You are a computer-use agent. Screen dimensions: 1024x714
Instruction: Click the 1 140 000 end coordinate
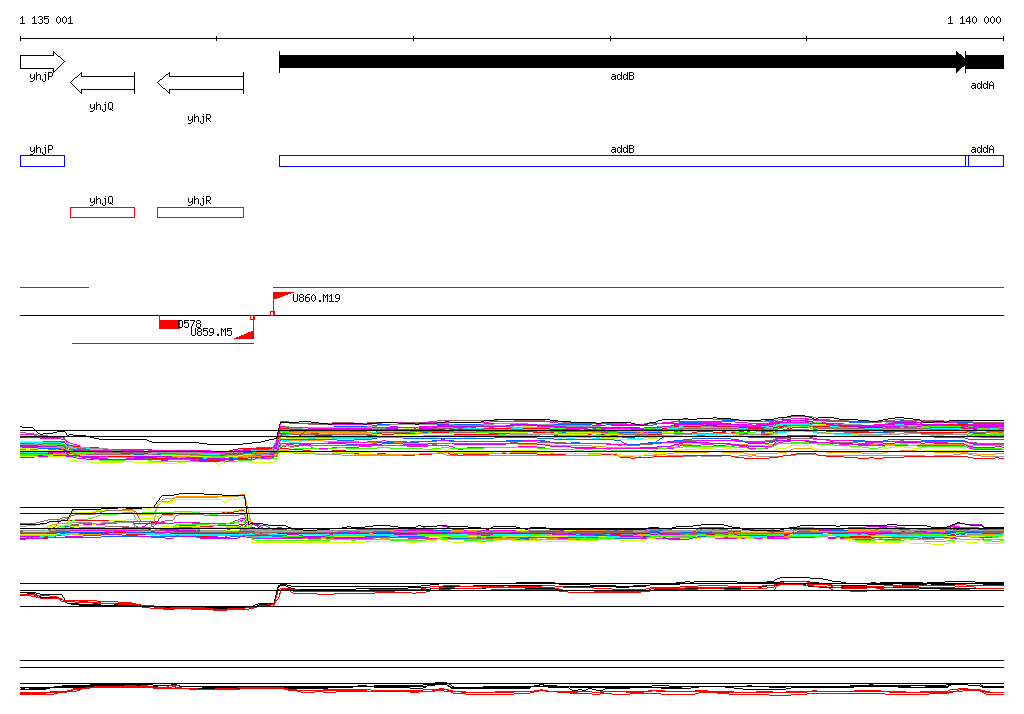(974, 20)
